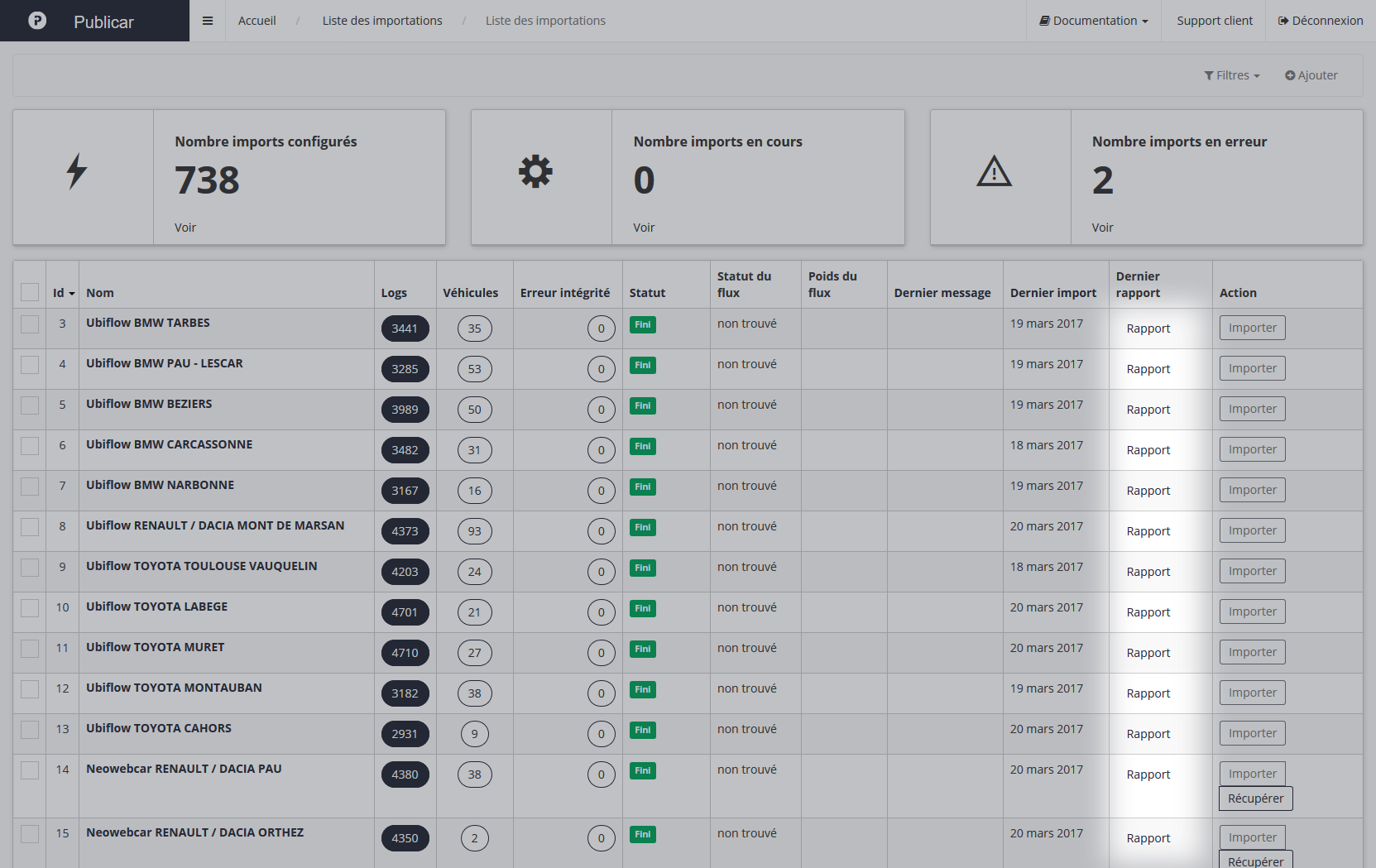Image resolution: width=1376 pixels, height=868 pixels.
Task: Click the Dernier import column header
Action: [1053, 293]
